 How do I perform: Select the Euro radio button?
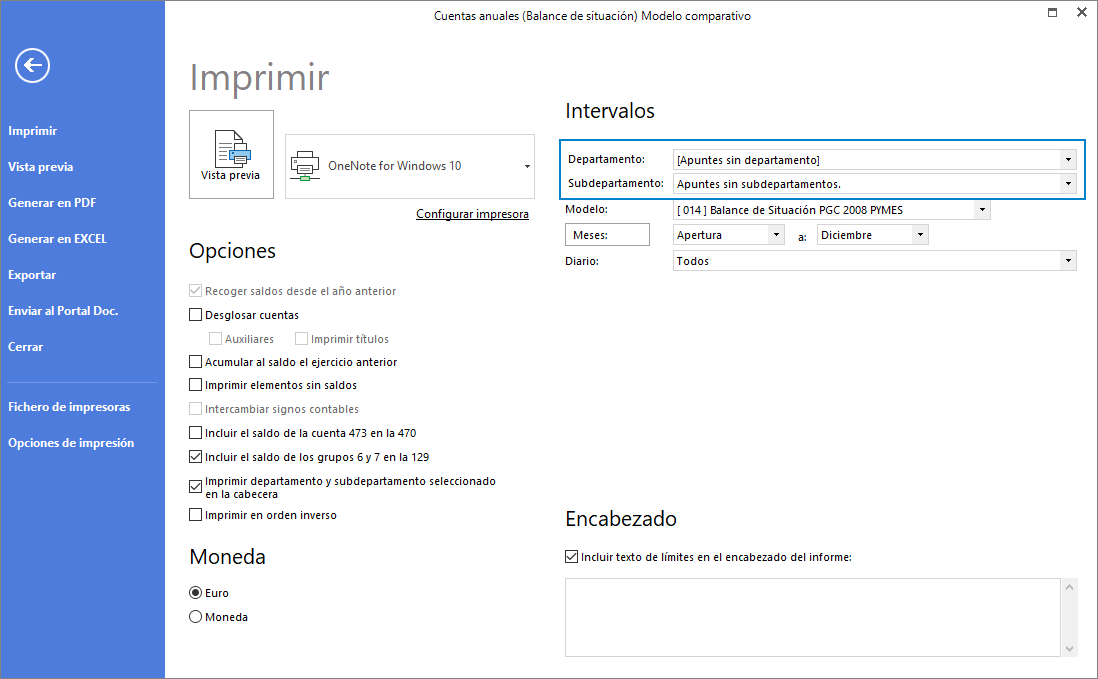[195, 593]
